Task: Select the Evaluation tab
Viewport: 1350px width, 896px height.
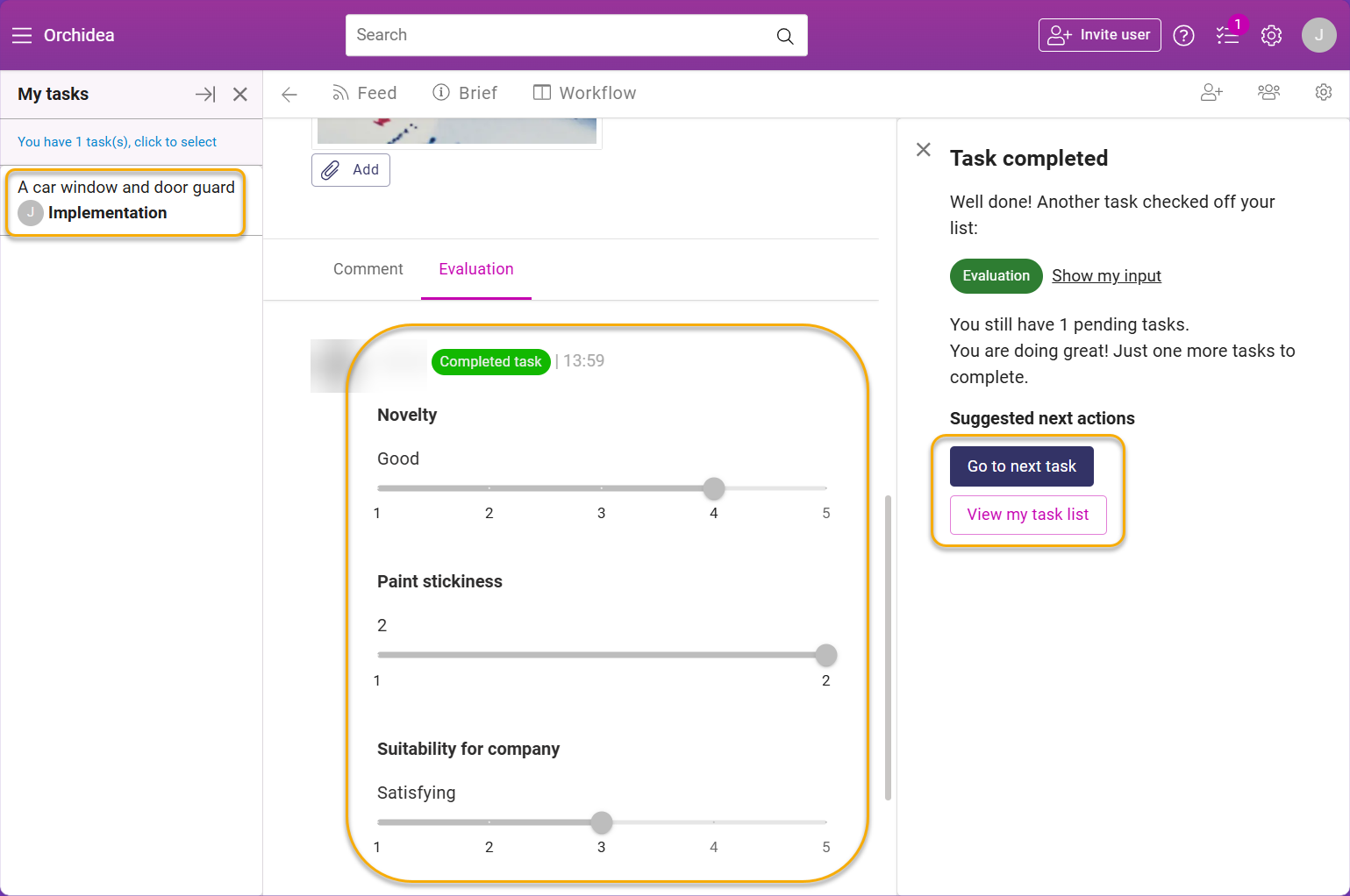Action: 476,269
